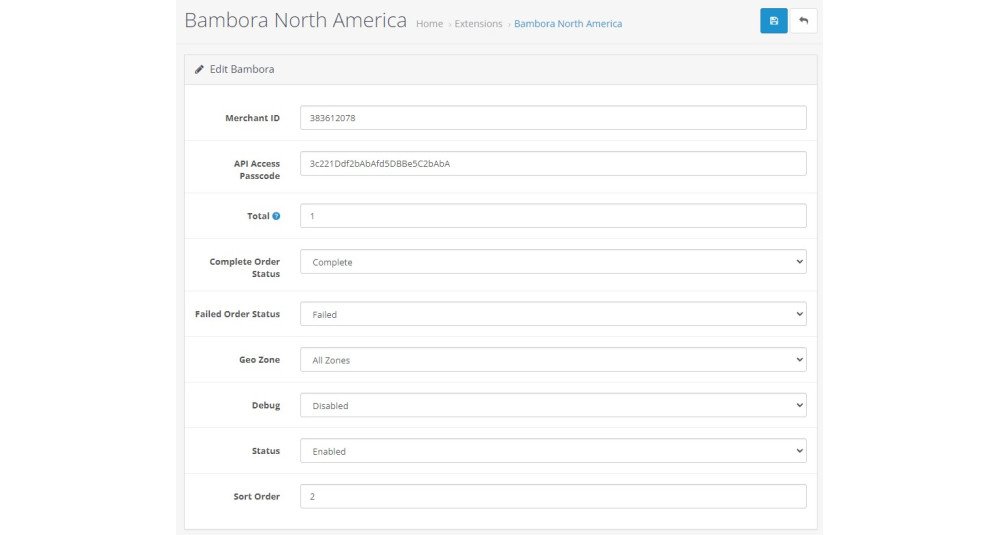Go to Home in the breadcrumb
The image size is (1000, 535).
coord(429,24)
